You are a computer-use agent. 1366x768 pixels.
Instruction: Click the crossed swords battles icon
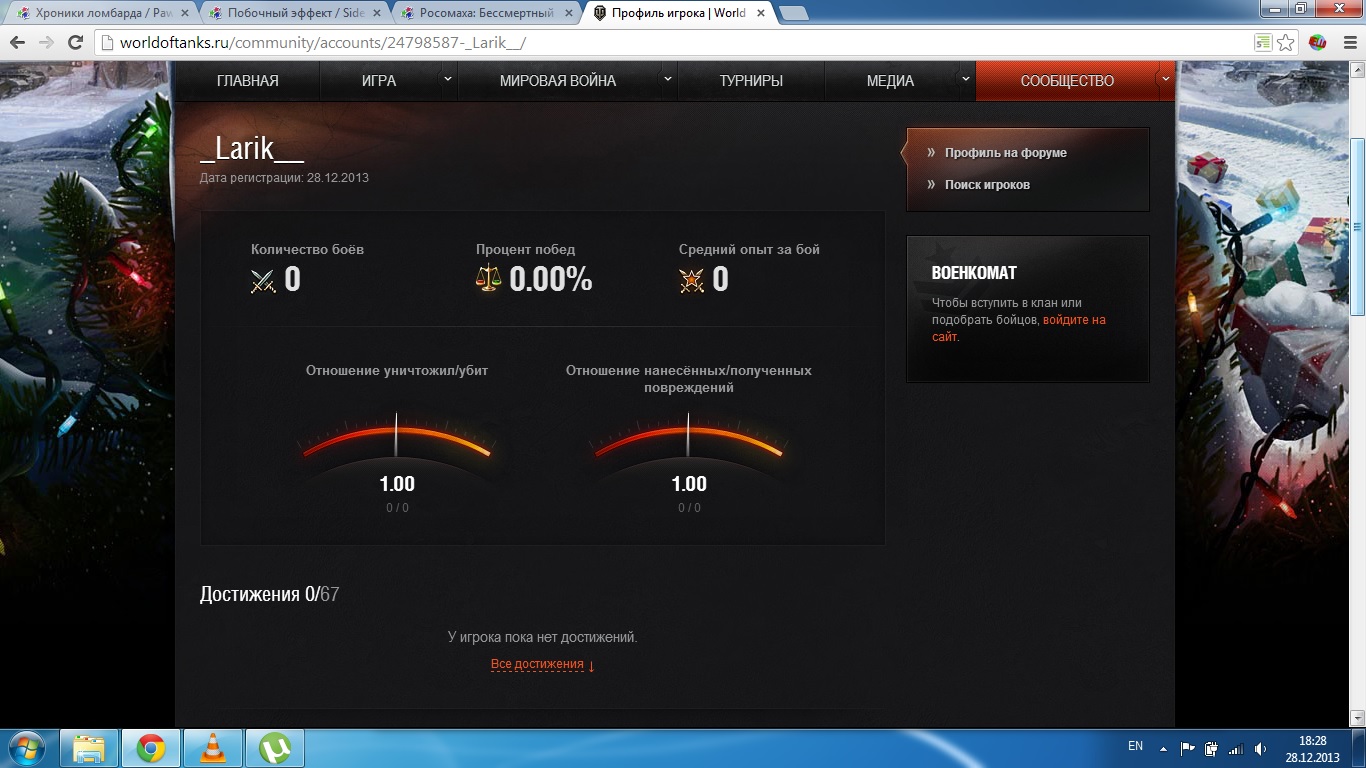(263, 281)
